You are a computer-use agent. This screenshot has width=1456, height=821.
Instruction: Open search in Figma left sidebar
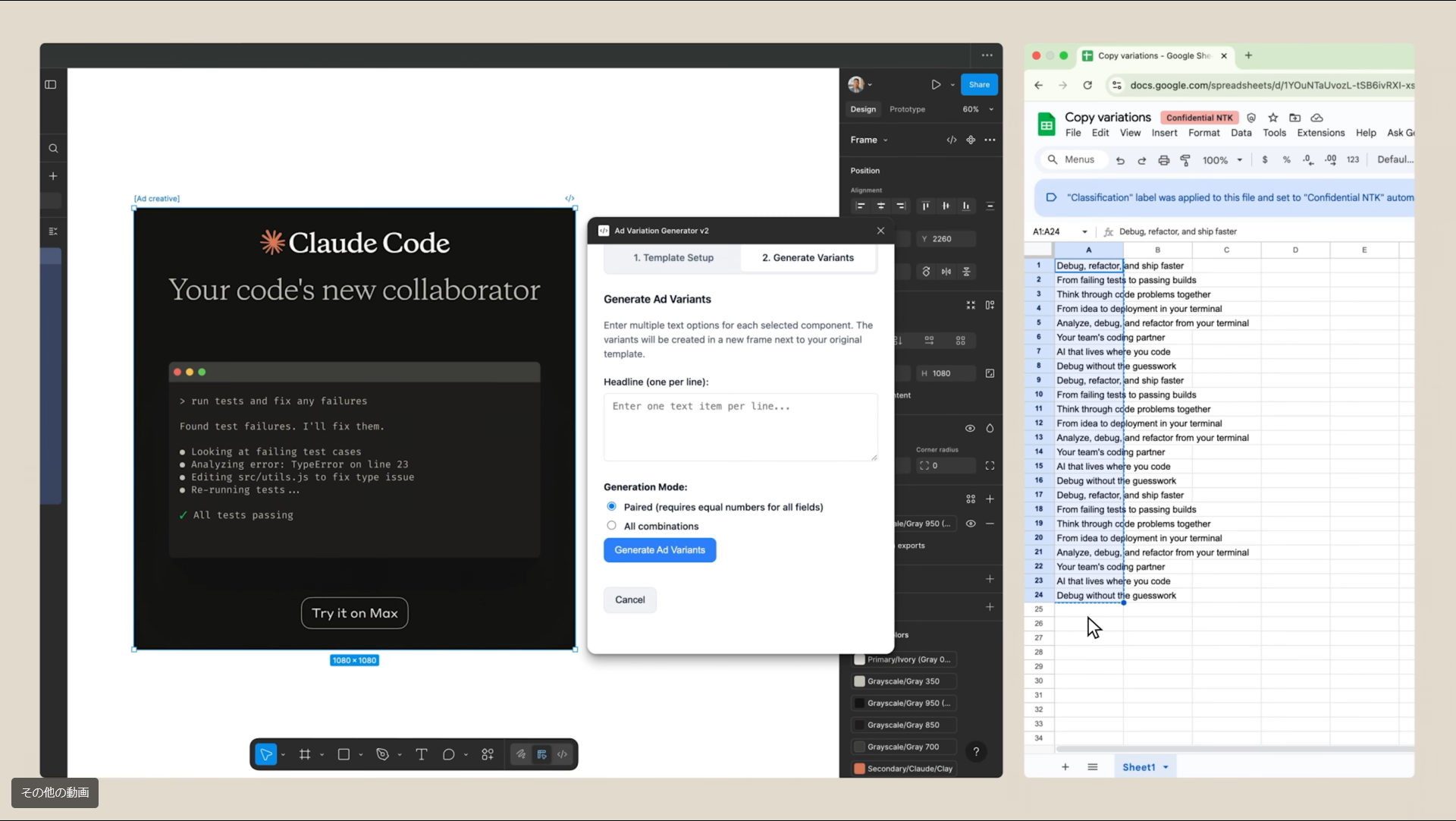[53, 149]
